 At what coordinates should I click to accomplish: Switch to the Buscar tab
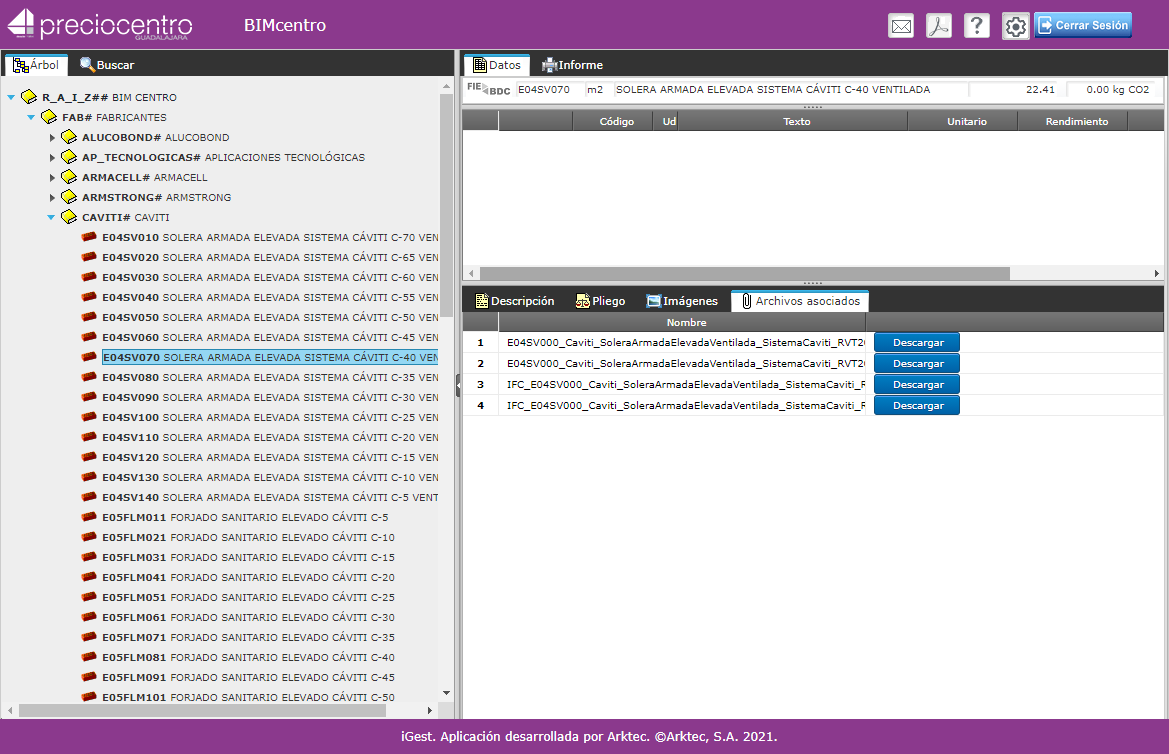click(x=106, y=65)
